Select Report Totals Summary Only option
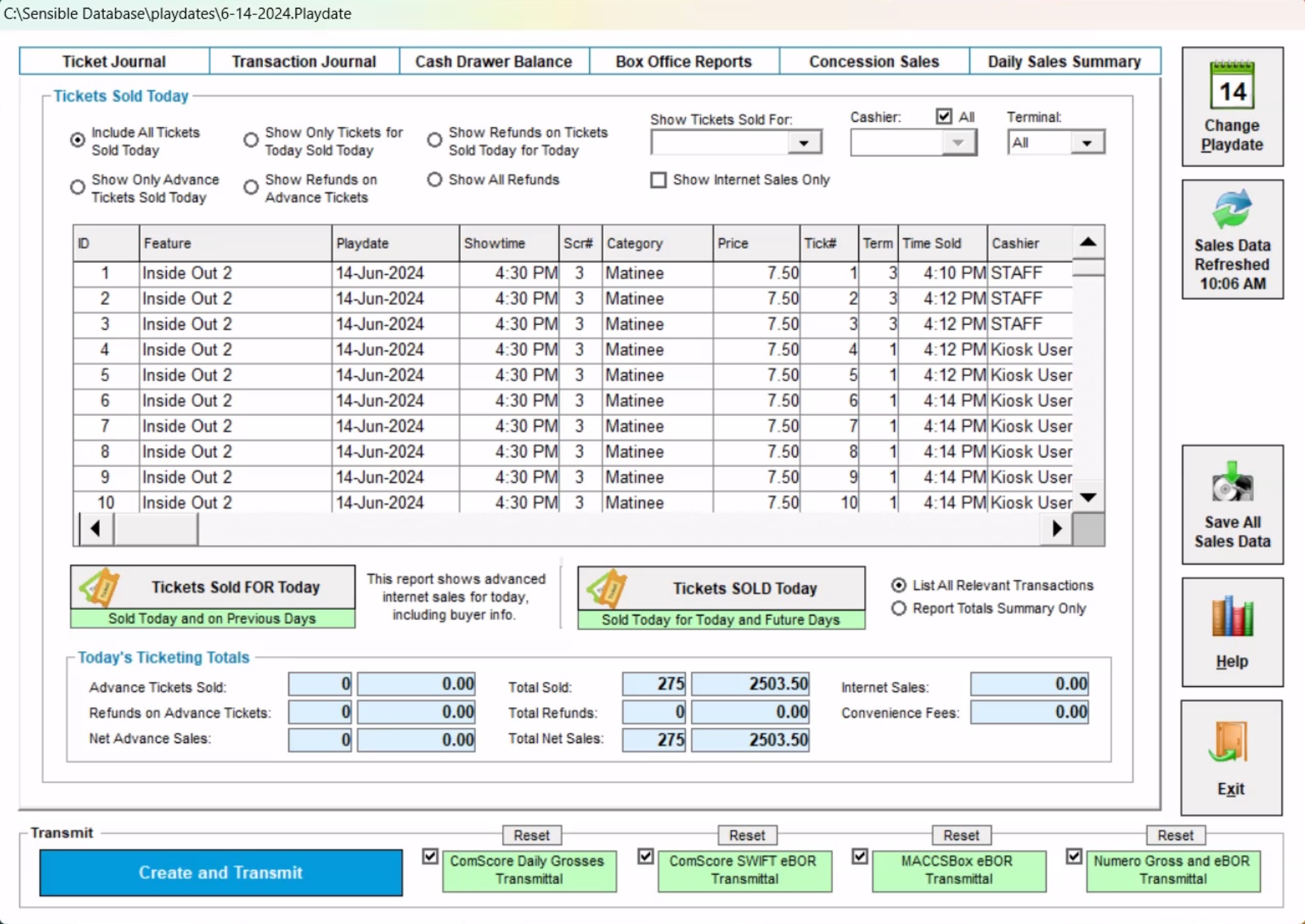 pyautogui.click(x=899, y=608)
